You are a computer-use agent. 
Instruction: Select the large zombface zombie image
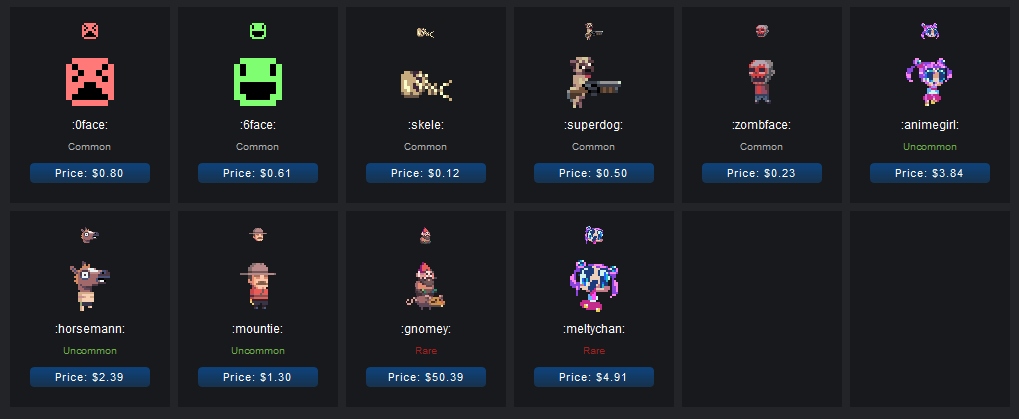pos(761,82)
